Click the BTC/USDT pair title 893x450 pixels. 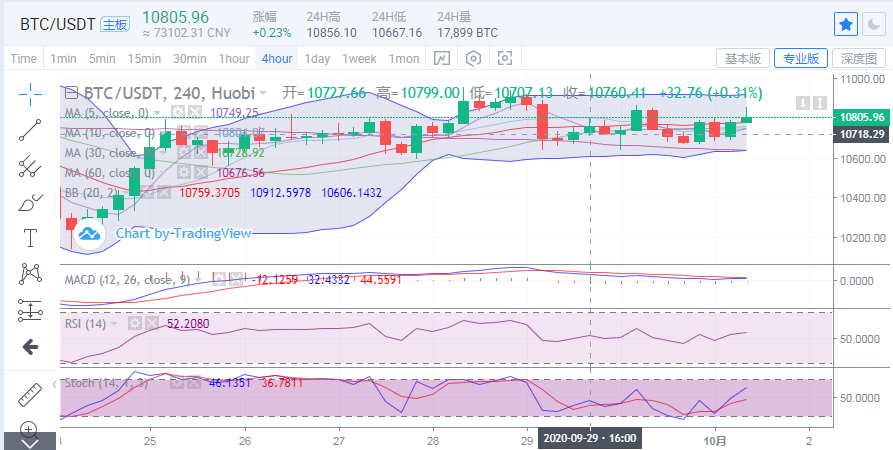(x=59, y=24)
